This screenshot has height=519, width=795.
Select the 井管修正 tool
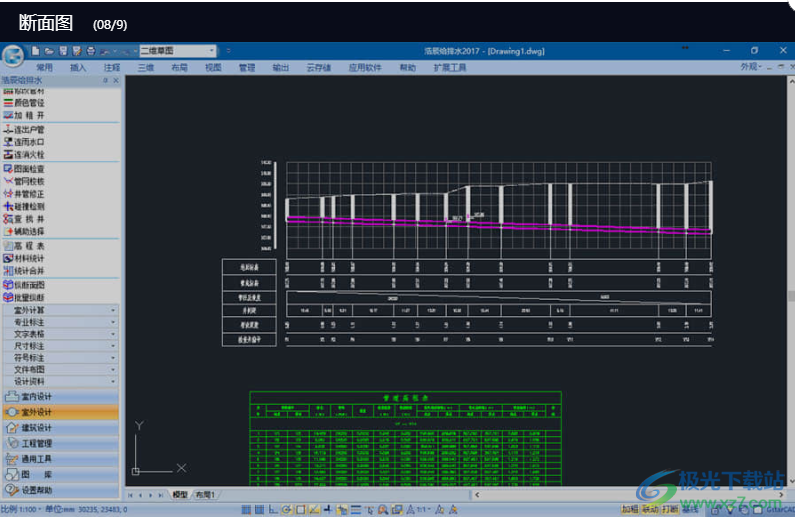coord(24,194)
